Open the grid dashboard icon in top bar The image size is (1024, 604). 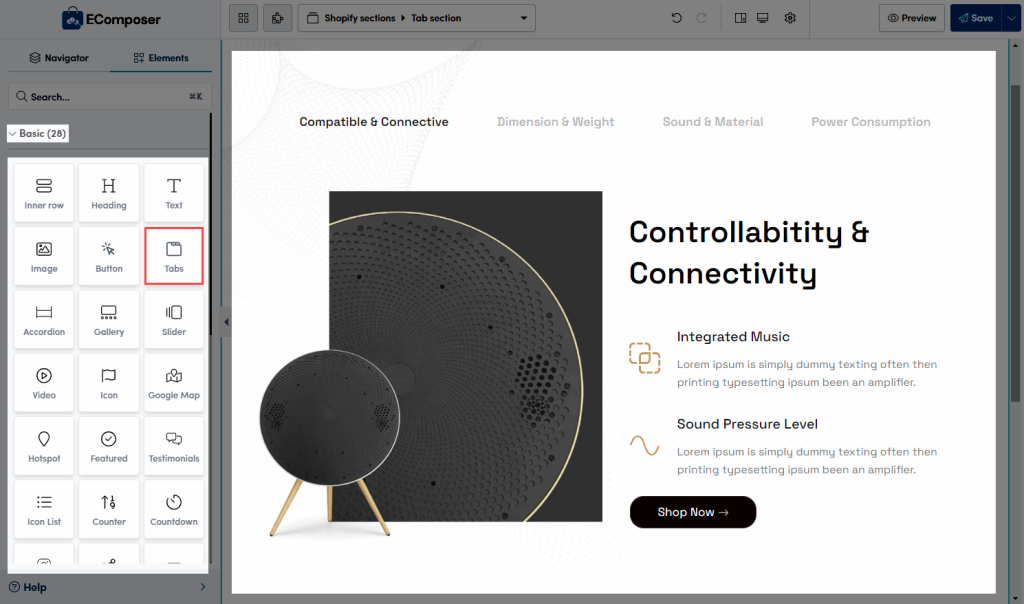(x=244, y=18)
